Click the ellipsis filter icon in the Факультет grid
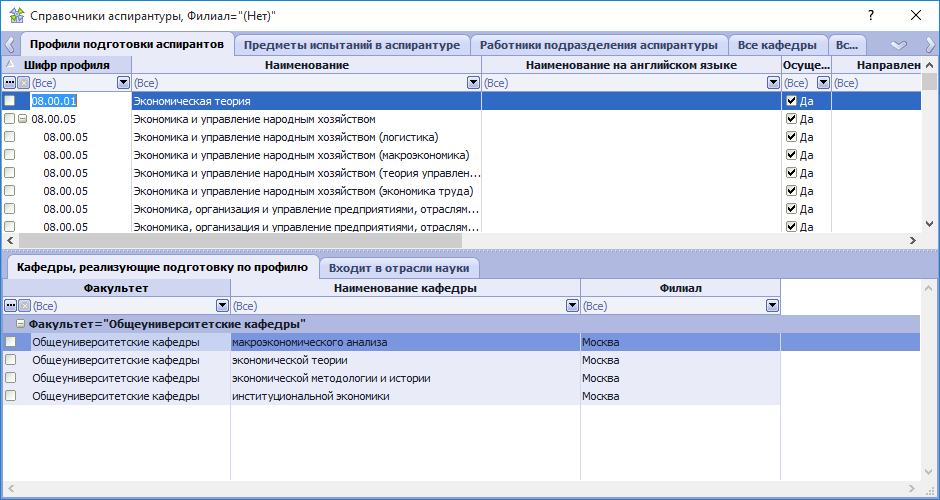This screenshot has width=940, height=500. [x=10, y=306]
